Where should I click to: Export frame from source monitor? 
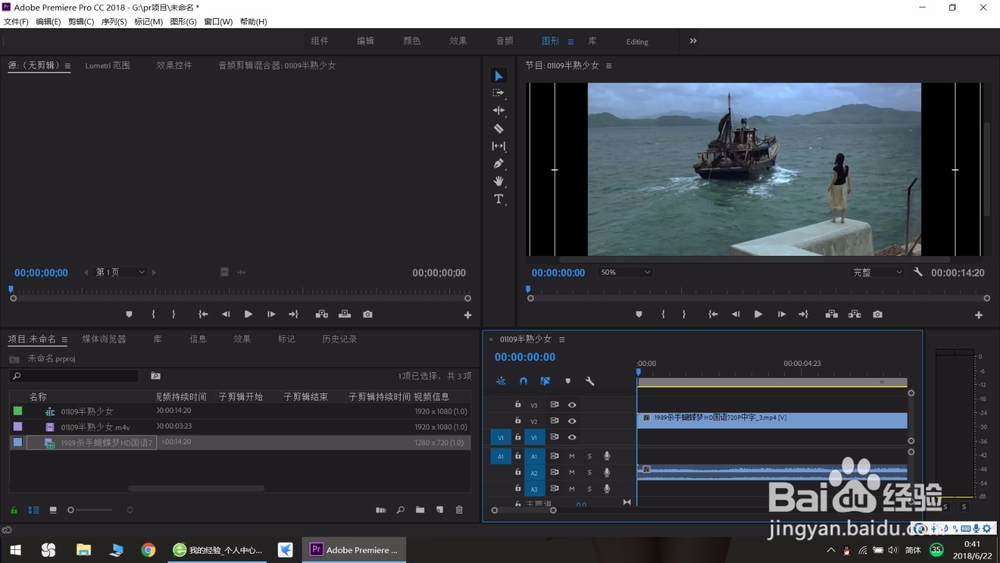[x=367, y=314]
